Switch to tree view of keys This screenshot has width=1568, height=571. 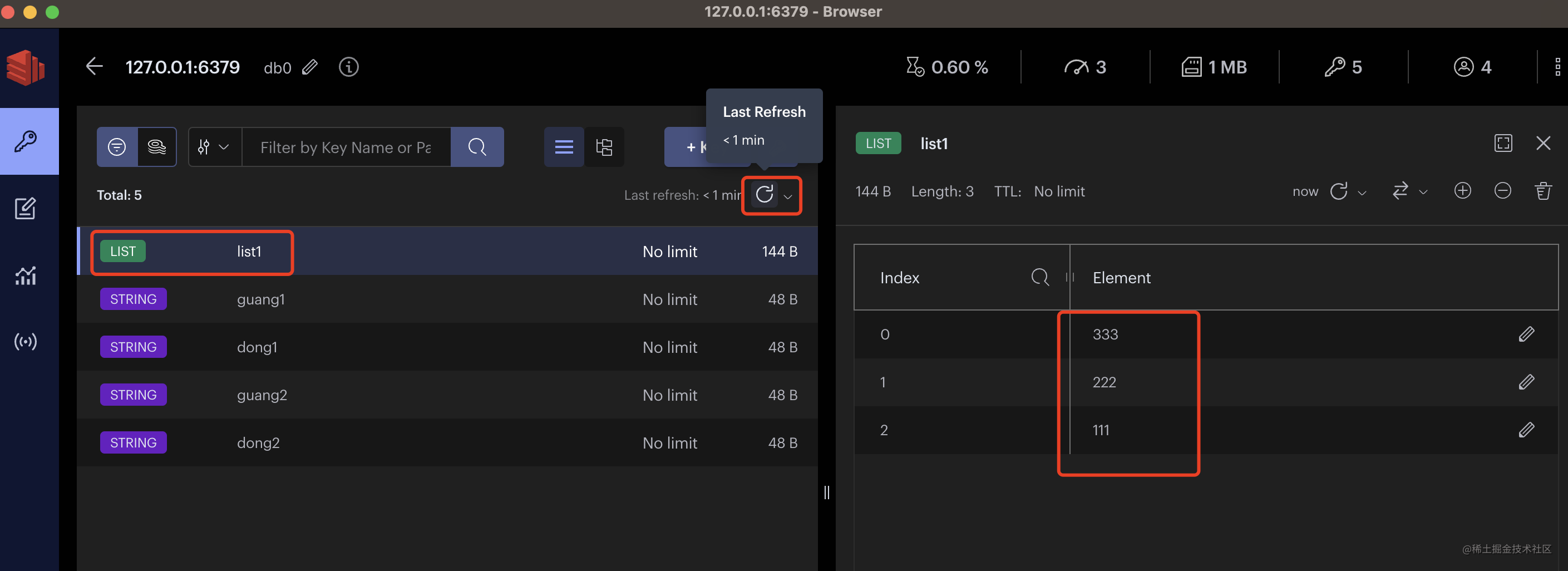tap(604, 147)
